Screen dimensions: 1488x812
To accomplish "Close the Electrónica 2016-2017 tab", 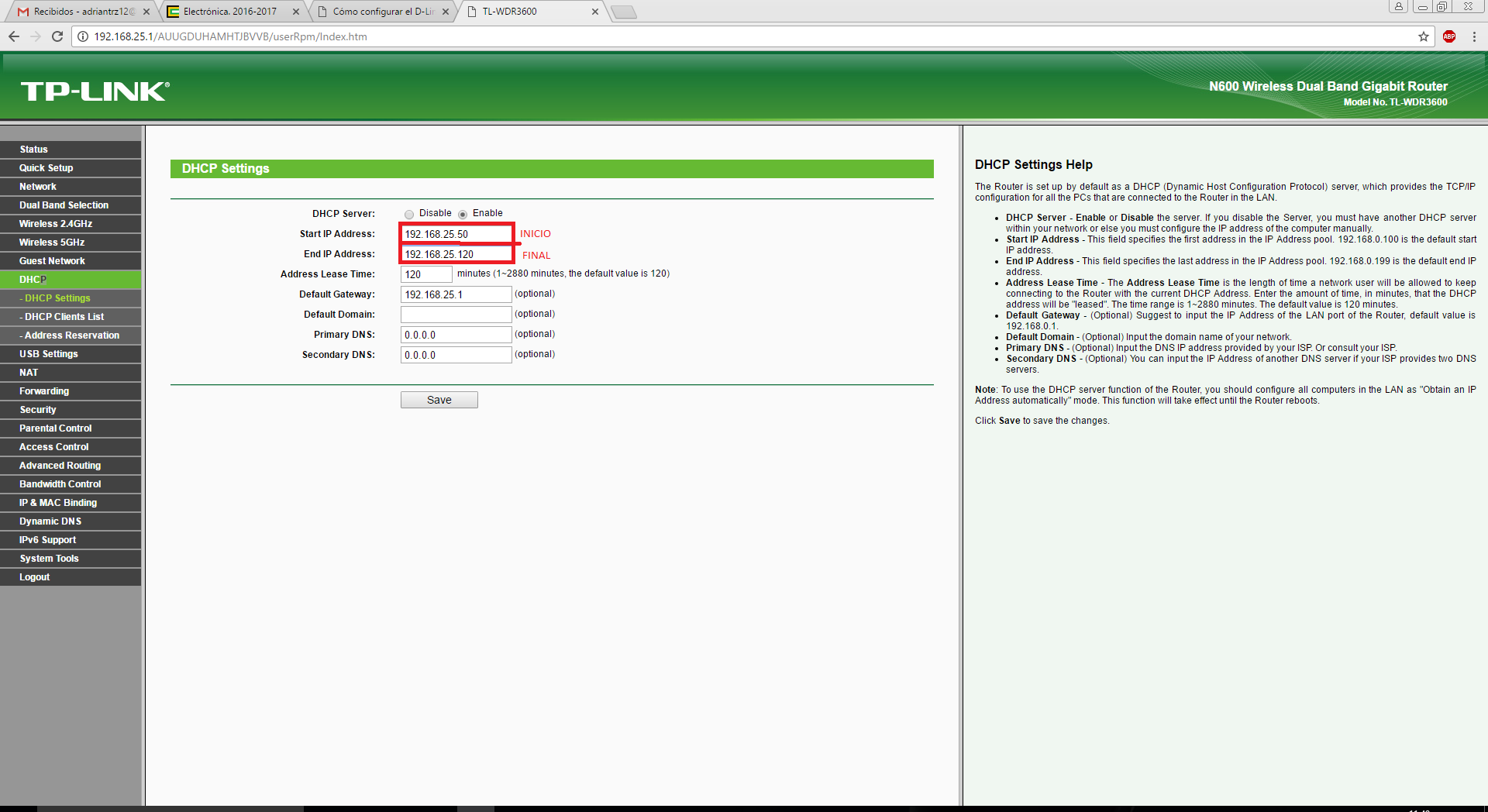I will 296,12.
